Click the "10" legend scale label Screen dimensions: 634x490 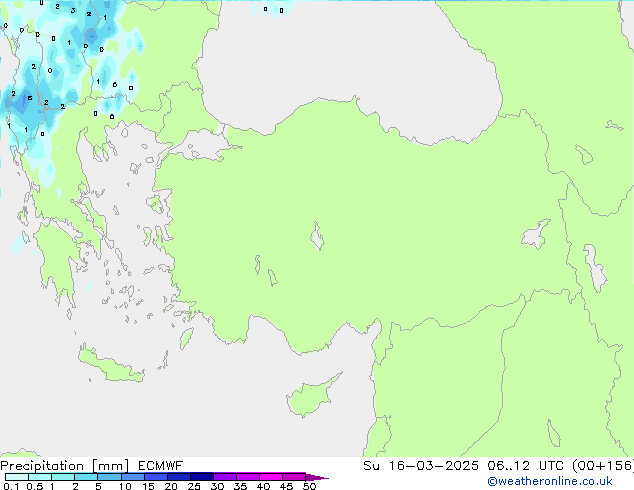point(125,486)
